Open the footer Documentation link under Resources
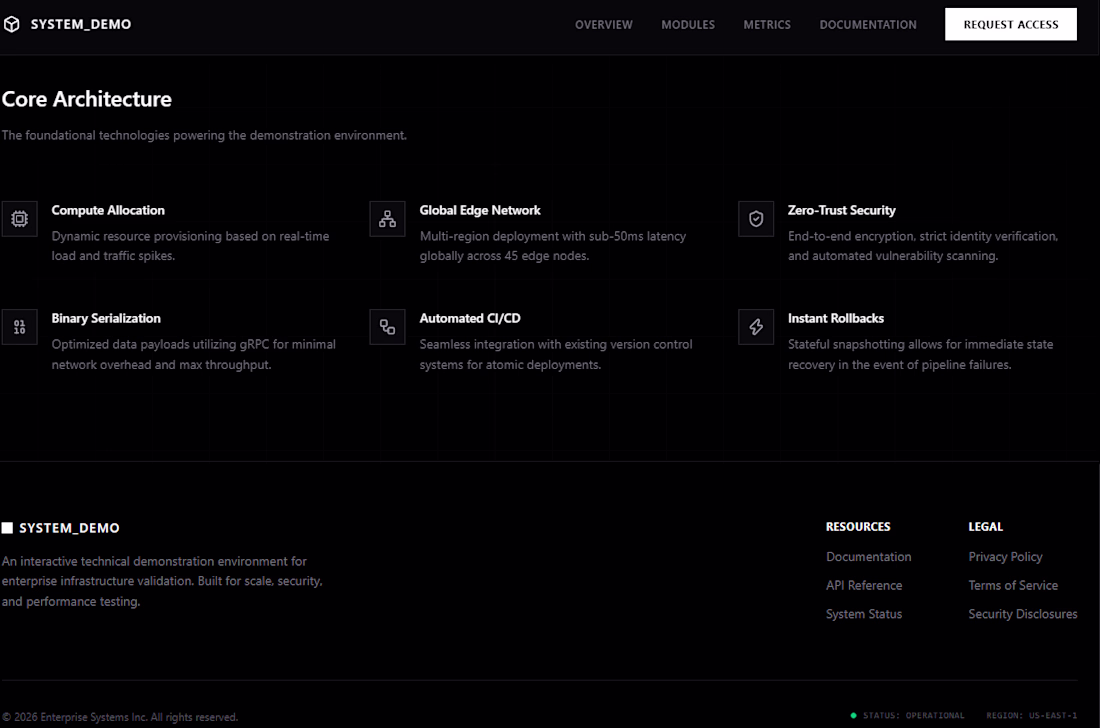 pyautogui.click(x=868, y=557)
